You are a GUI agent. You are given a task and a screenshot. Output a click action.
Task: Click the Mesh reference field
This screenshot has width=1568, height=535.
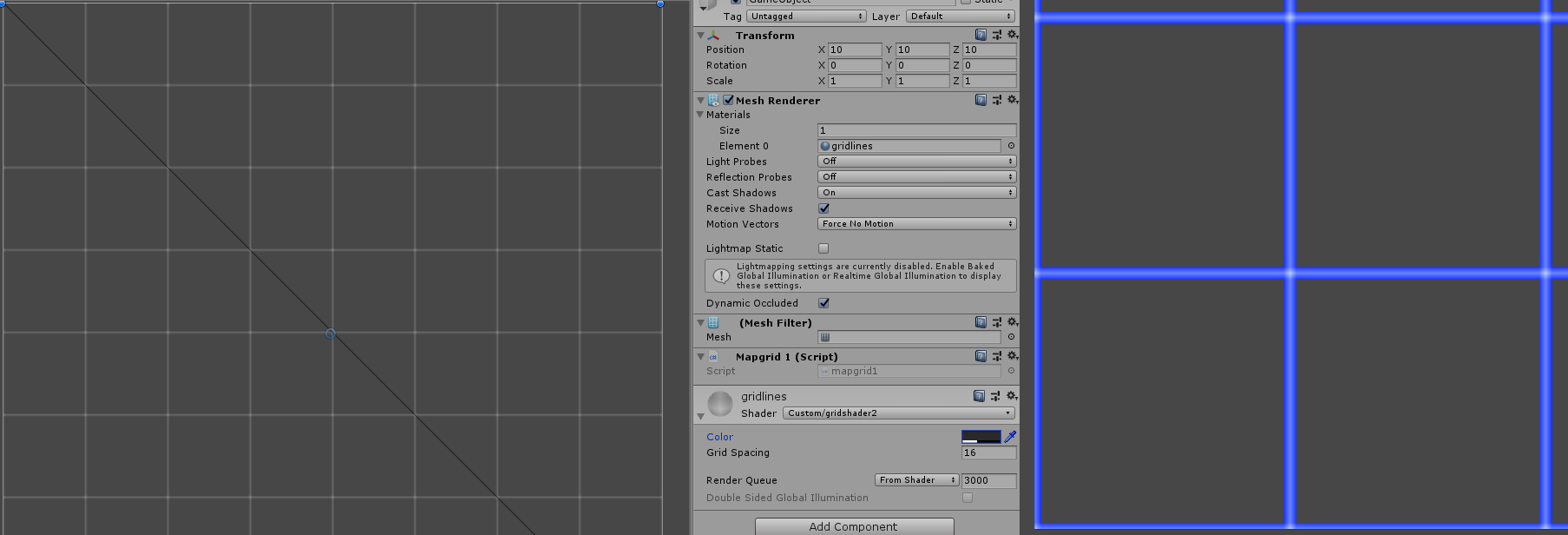[x=909, y=337]
